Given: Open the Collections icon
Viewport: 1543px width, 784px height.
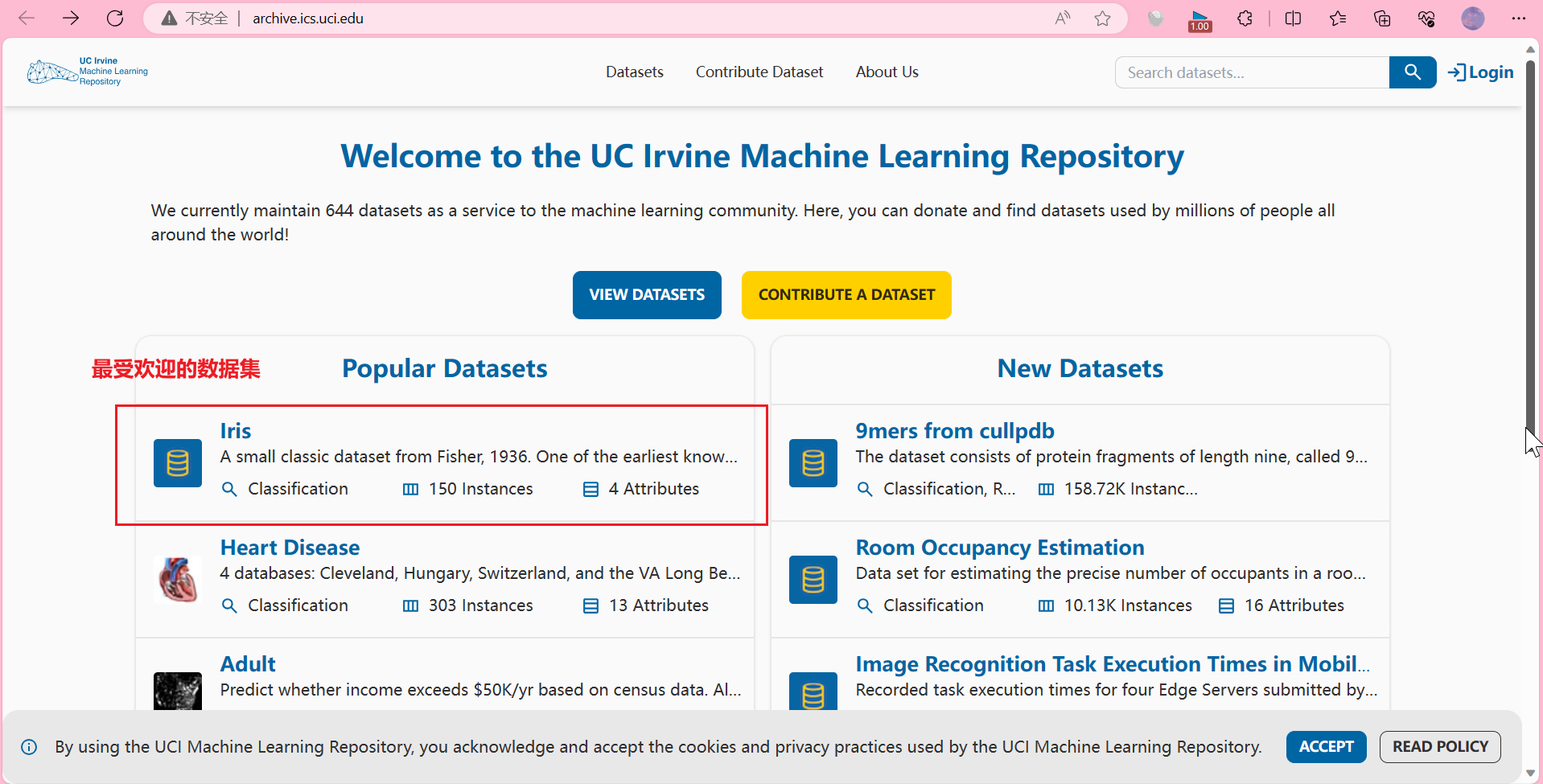Looking at the screenshot, I should pyautogui.click(x=1382, y=18).
